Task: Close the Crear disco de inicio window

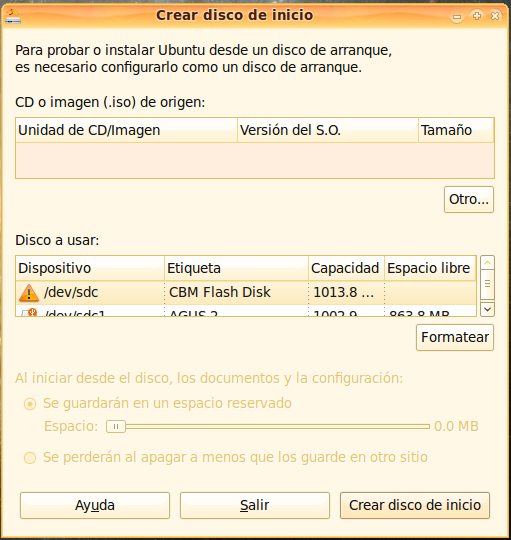Action: click(496, 15)
